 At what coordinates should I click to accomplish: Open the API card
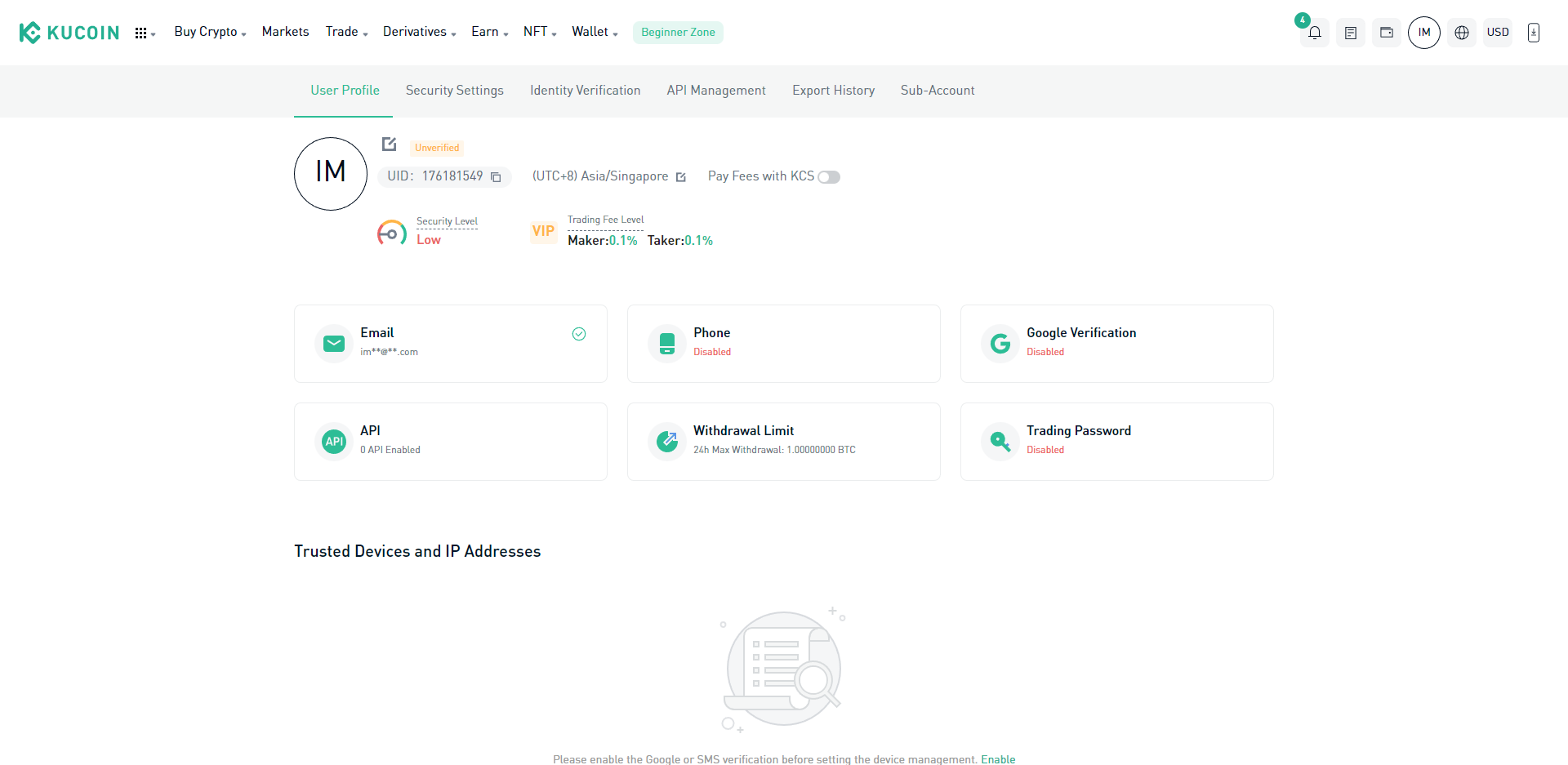coord(451,442)
